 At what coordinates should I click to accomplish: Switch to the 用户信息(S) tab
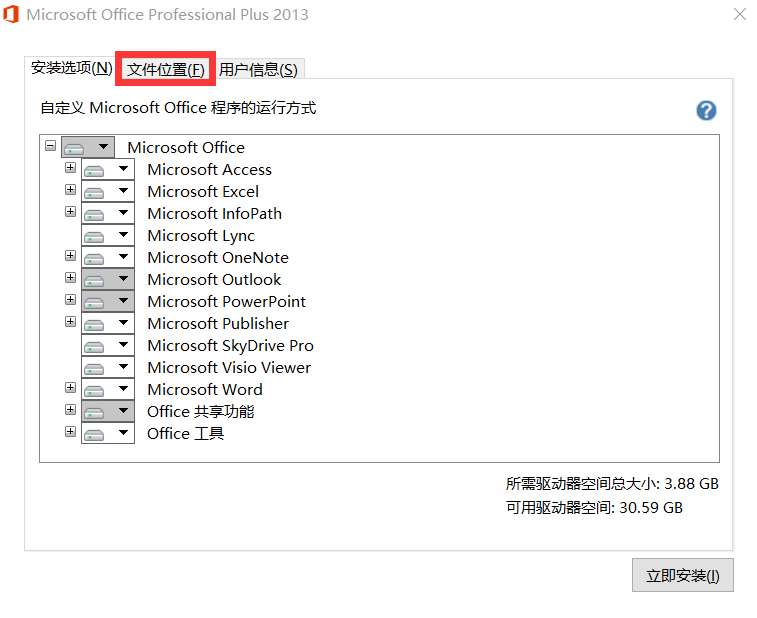coord(258,70)
